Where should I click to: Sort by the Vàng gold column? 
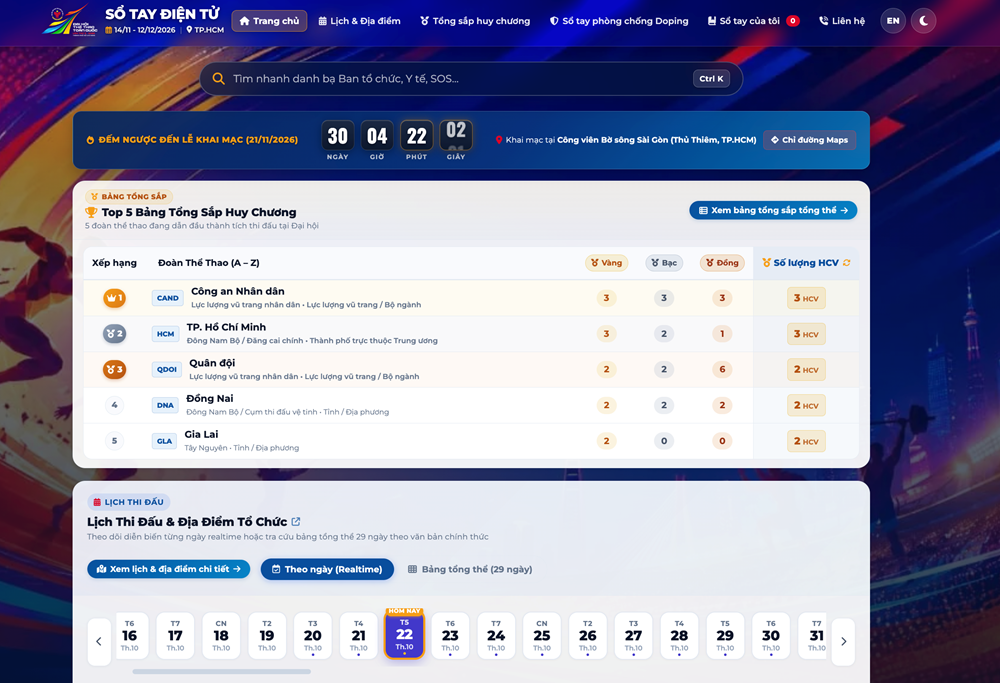[x=607, y=263]
